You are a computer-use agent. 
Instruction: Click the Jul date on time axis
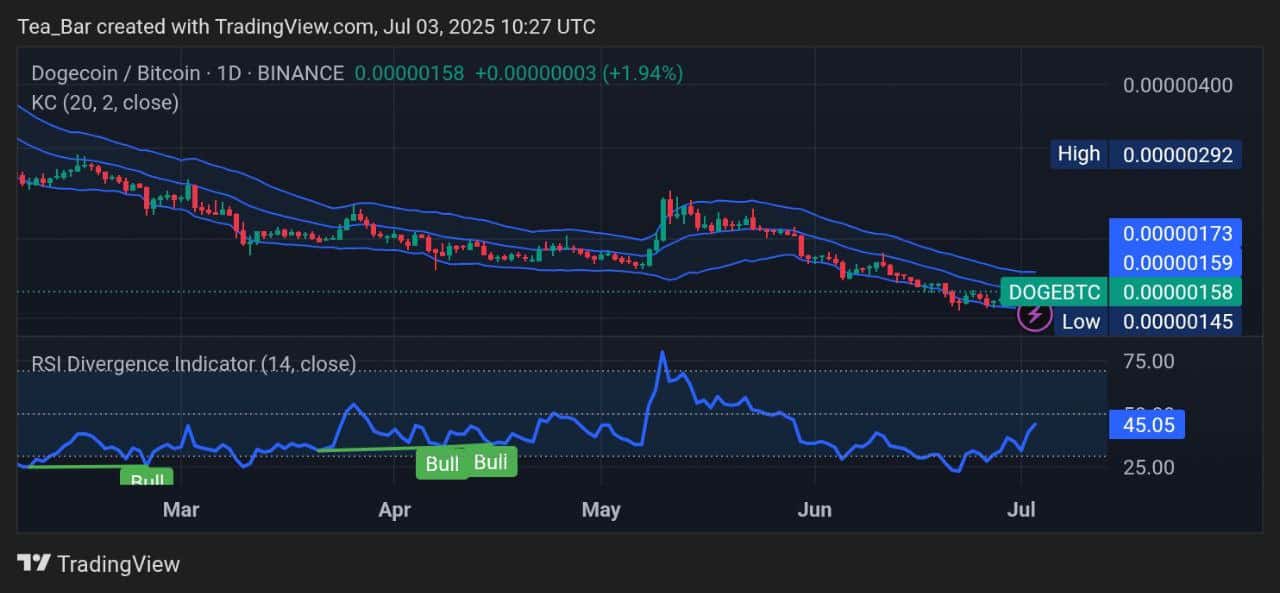1022,510
